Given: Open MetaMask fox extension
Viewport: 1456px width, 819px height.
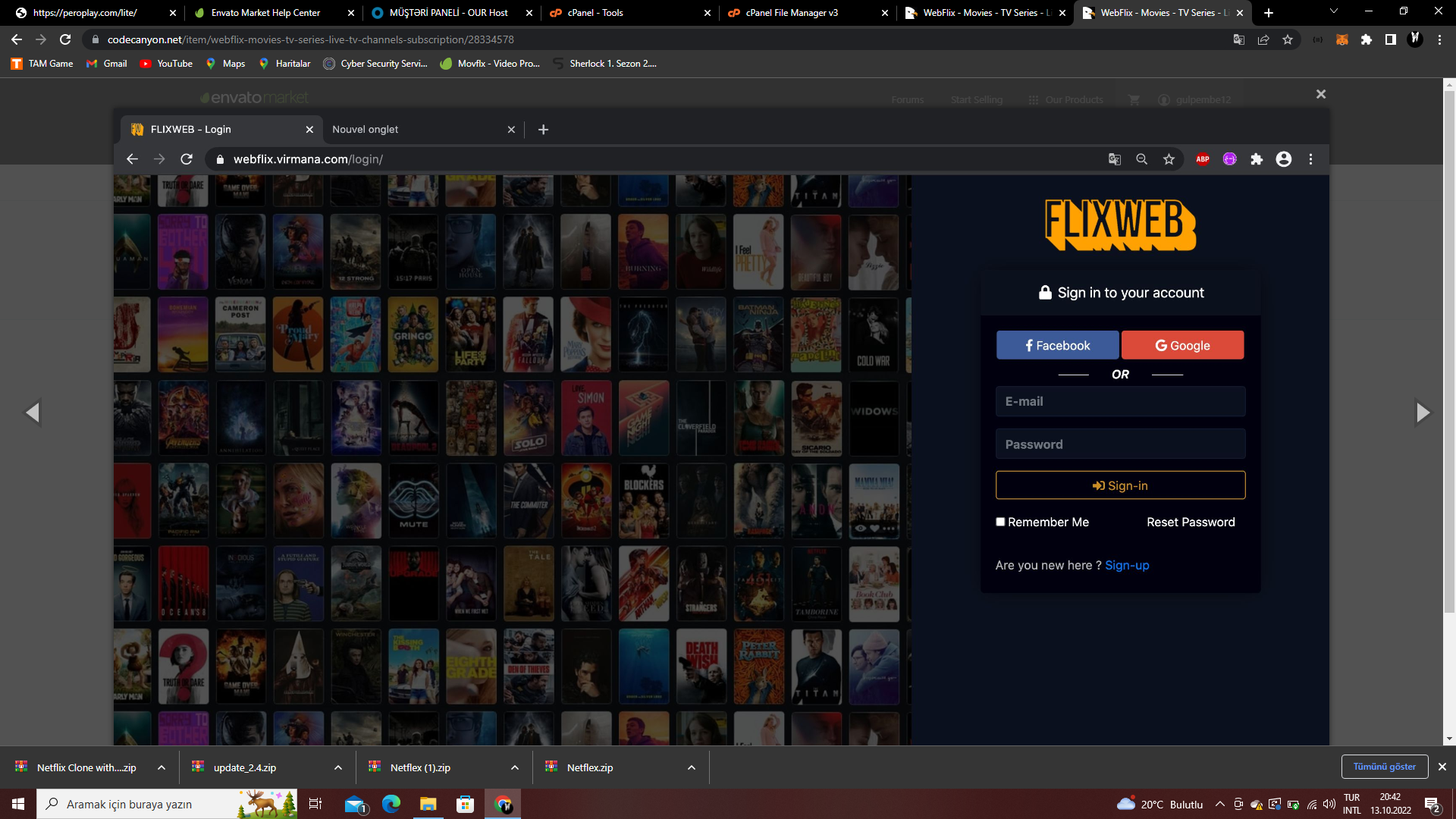Looking at the screenshot, I should tap(1342, 39).
